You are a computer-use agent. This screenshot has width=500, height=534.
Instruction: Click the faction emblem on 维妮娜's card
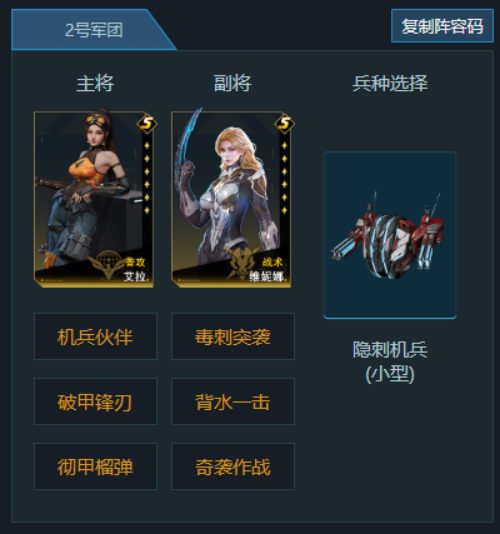coord(243,262)
